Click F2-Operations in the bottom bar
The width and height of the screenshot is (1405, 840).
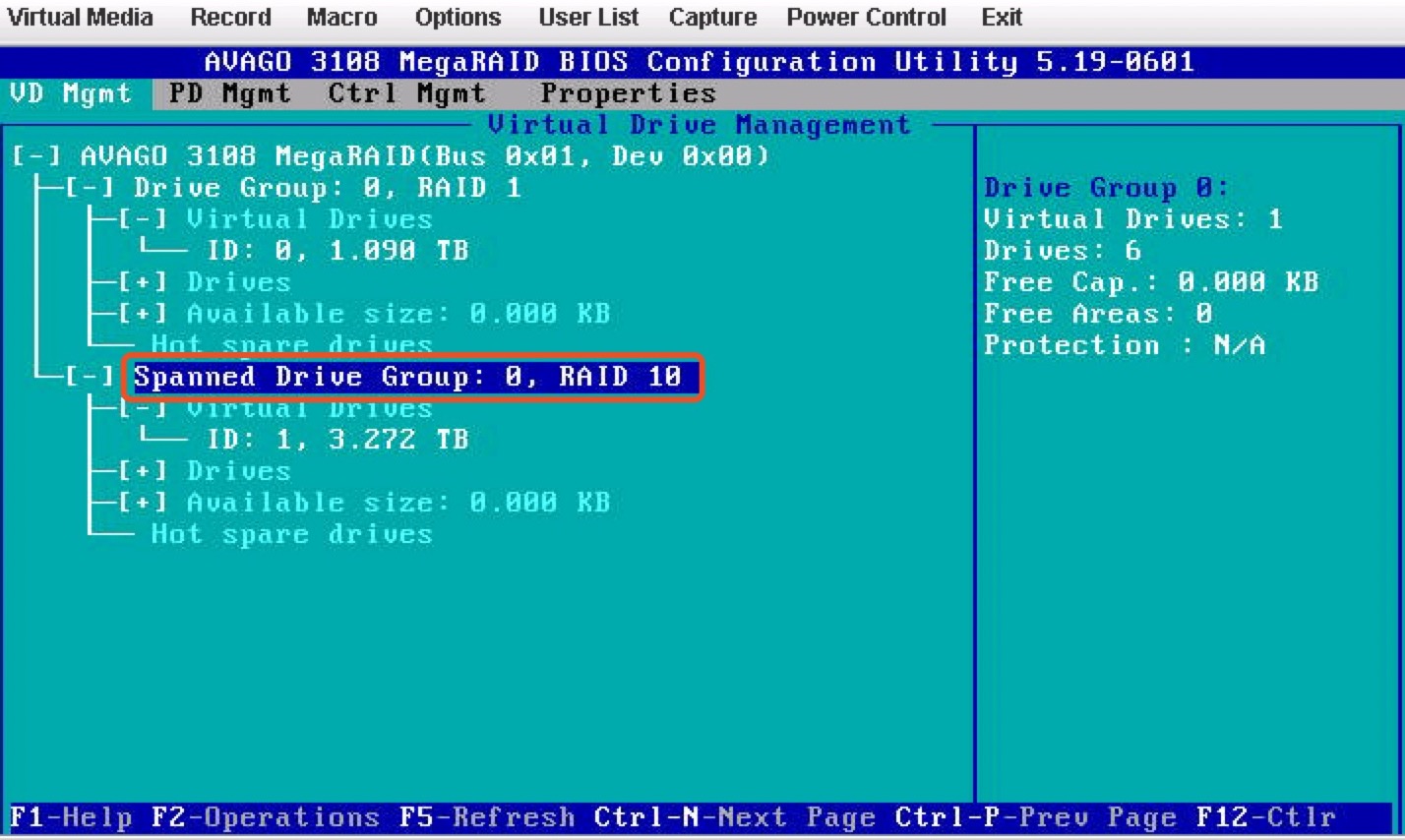tap(265, 817)
